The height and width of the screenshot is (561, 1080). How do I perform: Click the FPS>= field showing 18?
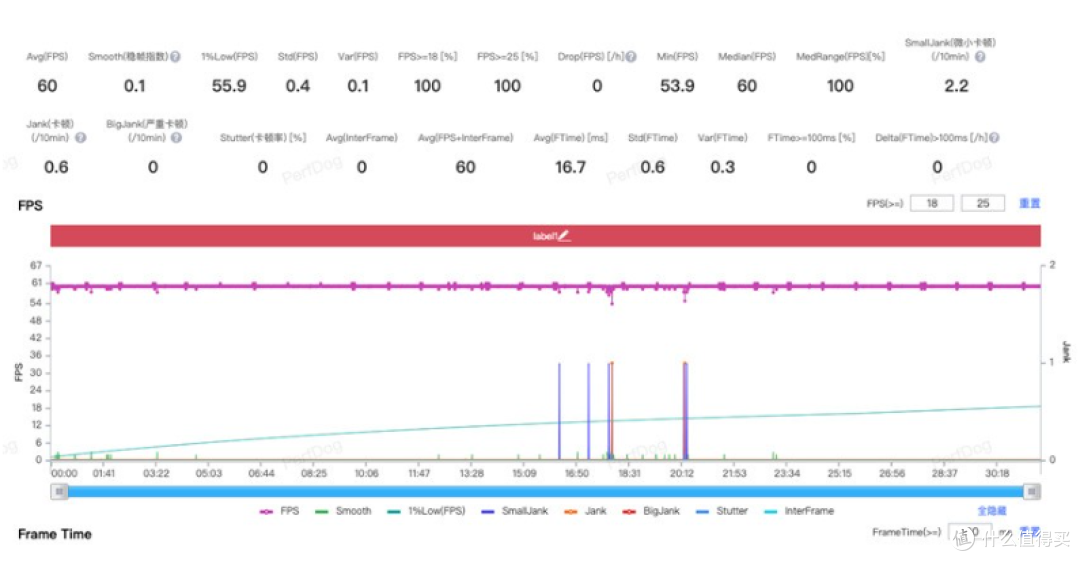point(932,203)
